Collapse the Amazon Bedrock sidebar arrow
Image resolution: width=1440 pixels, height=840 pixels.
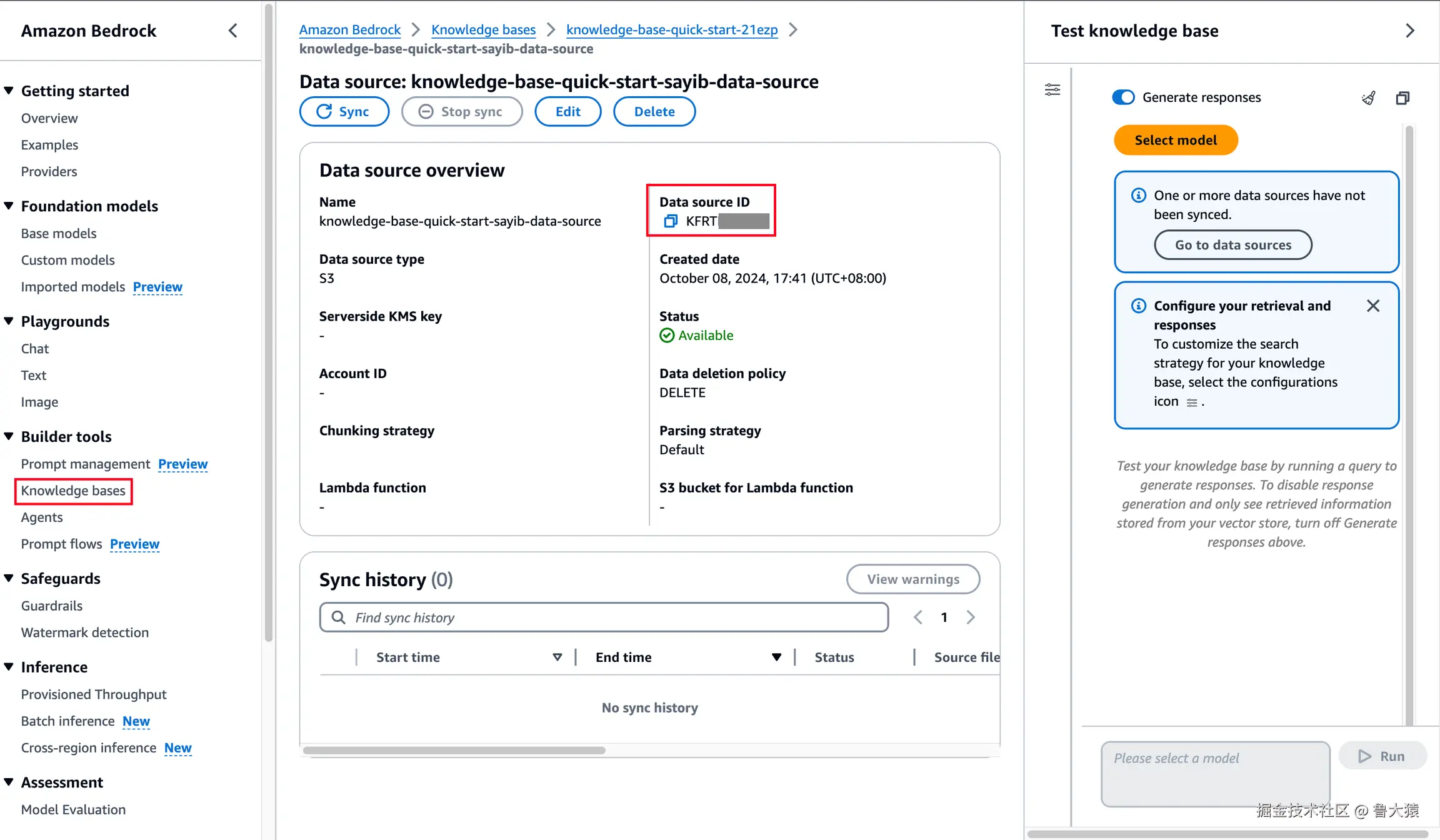point(233,31)
